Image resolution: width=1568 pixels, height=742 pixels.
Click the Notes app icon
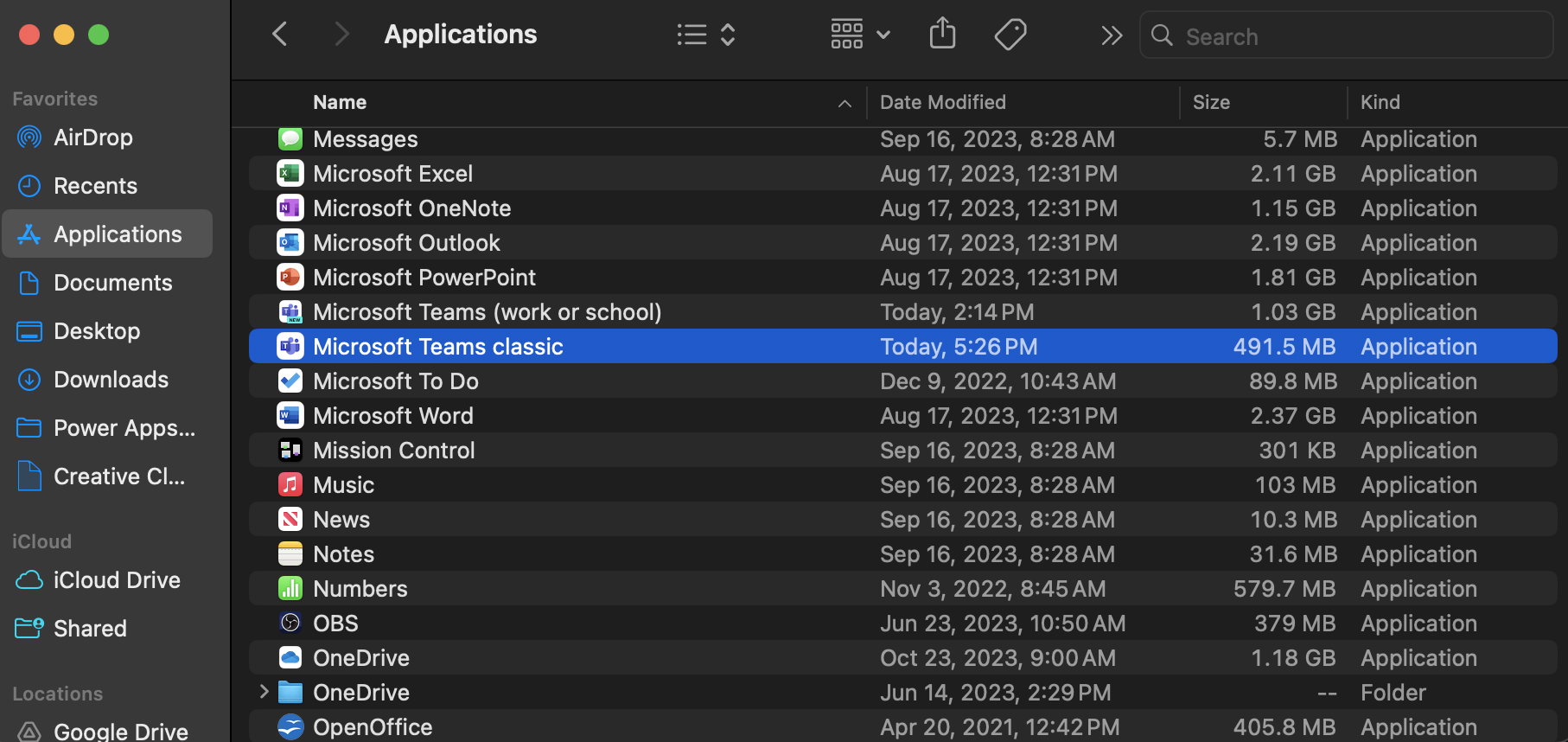pos(290,554)
